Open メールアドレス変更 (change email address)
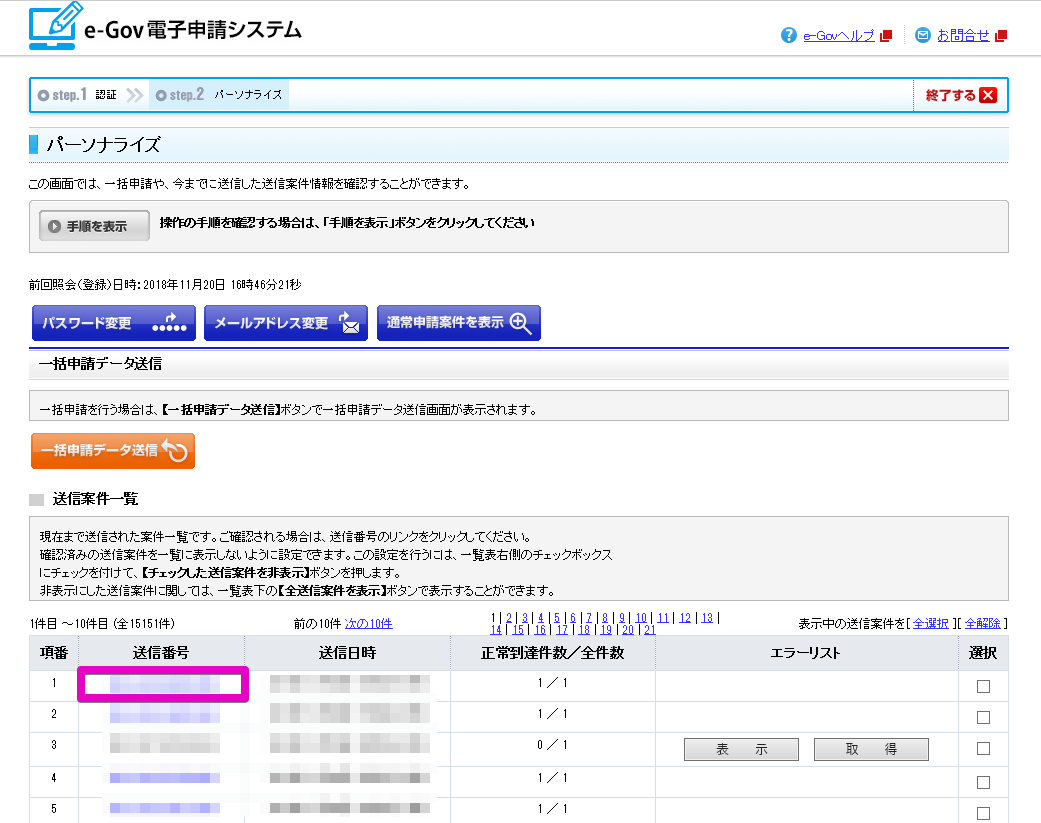The image size is (1041, 823). [286, 323]
